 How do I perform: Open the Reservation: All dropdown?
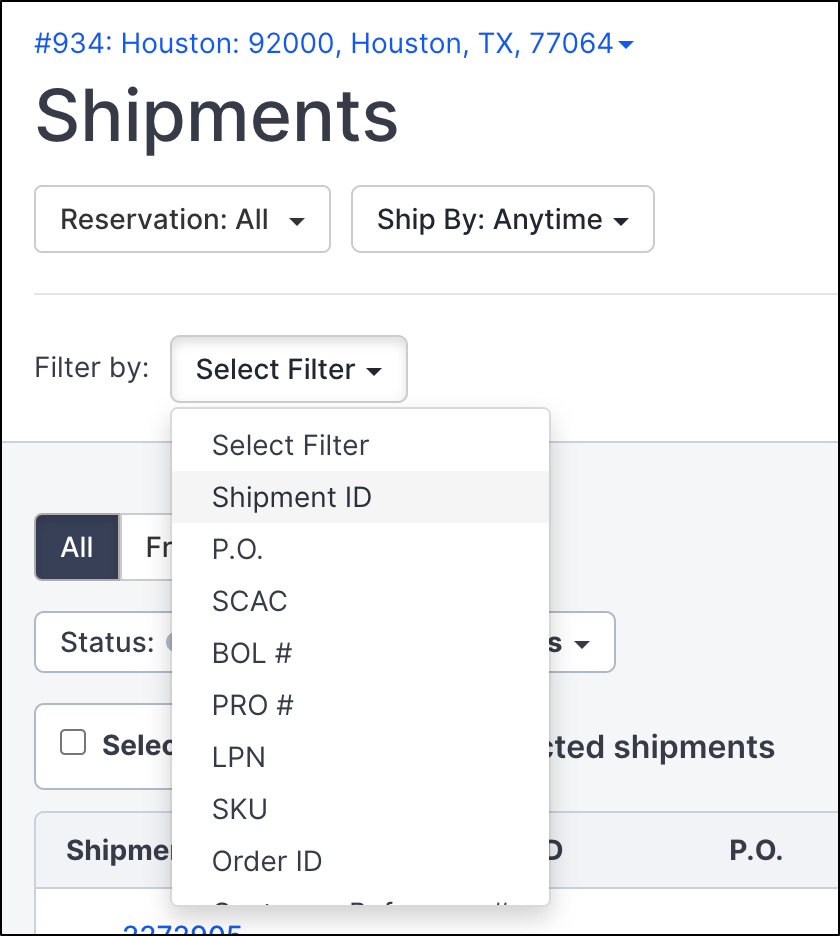182,219
